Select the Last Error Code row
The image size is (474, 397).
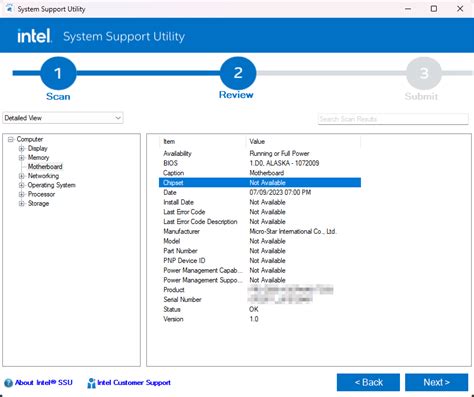(260, 212)
